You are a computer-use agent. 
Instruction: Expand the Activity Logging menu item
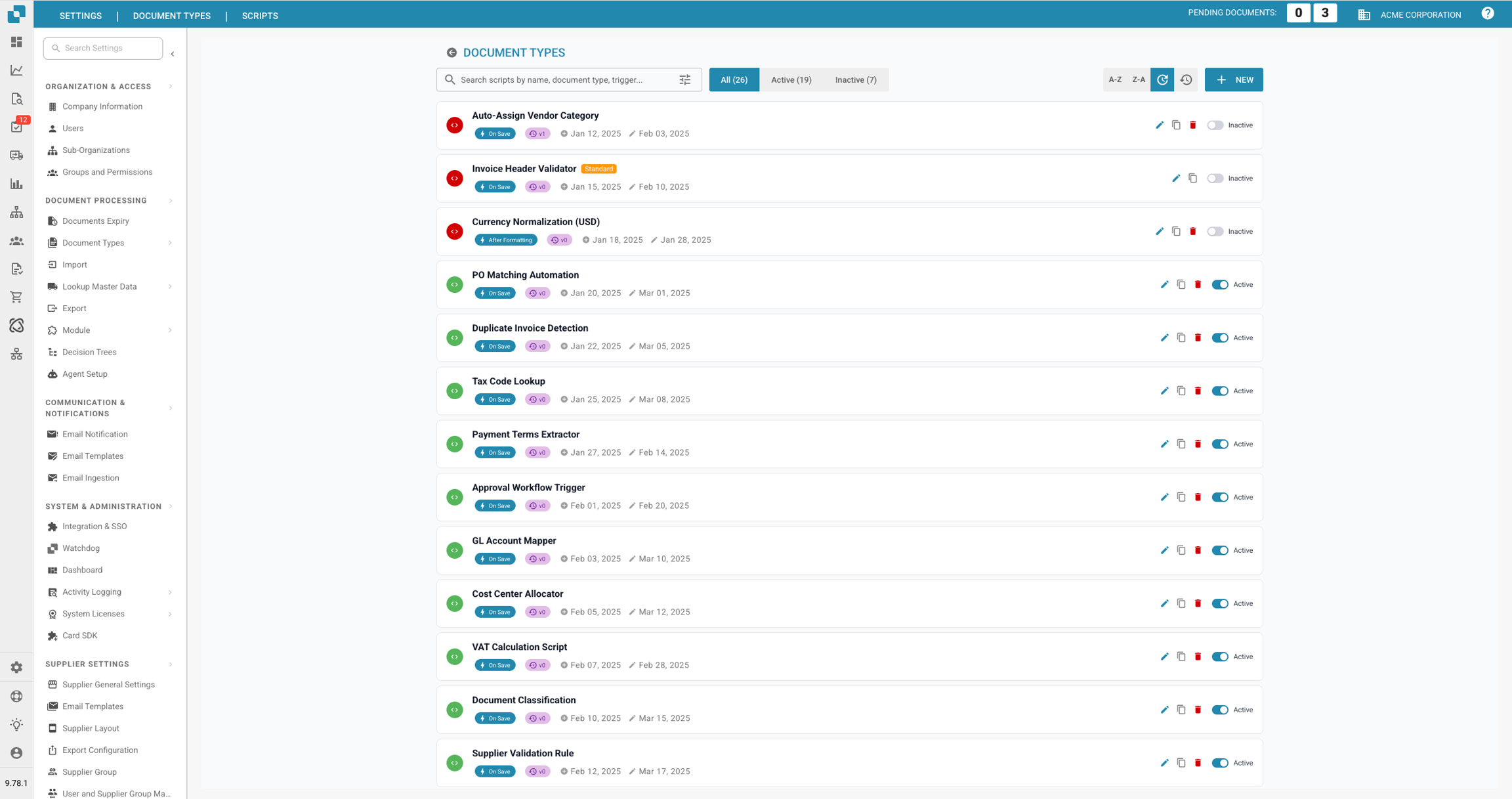pyautogui.click(x=170, y=592)
